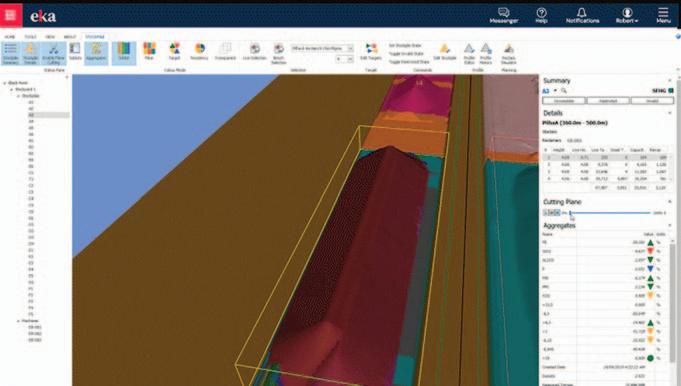Select the Target colour mode icon

tap(174, 52)
